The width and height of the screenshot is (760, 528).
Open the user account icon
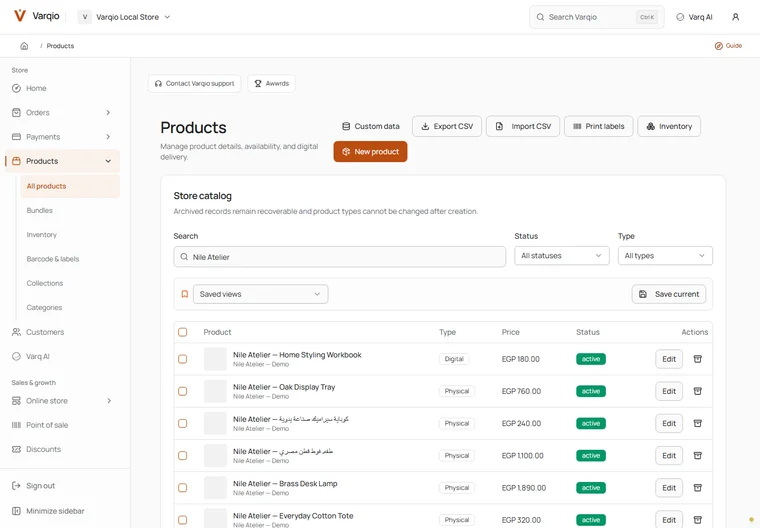pyautogui.click(x=735, y=17)
